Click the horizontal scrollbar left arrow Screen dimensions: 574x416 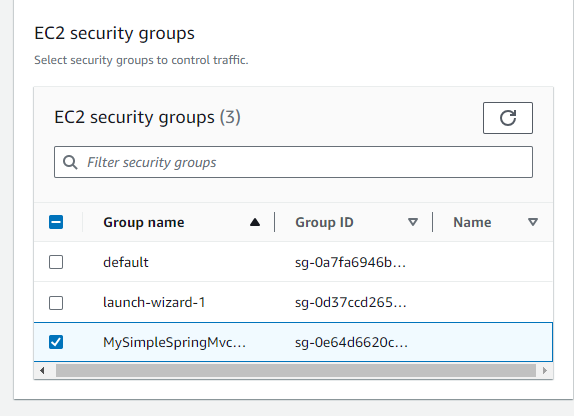pos(42,370)
